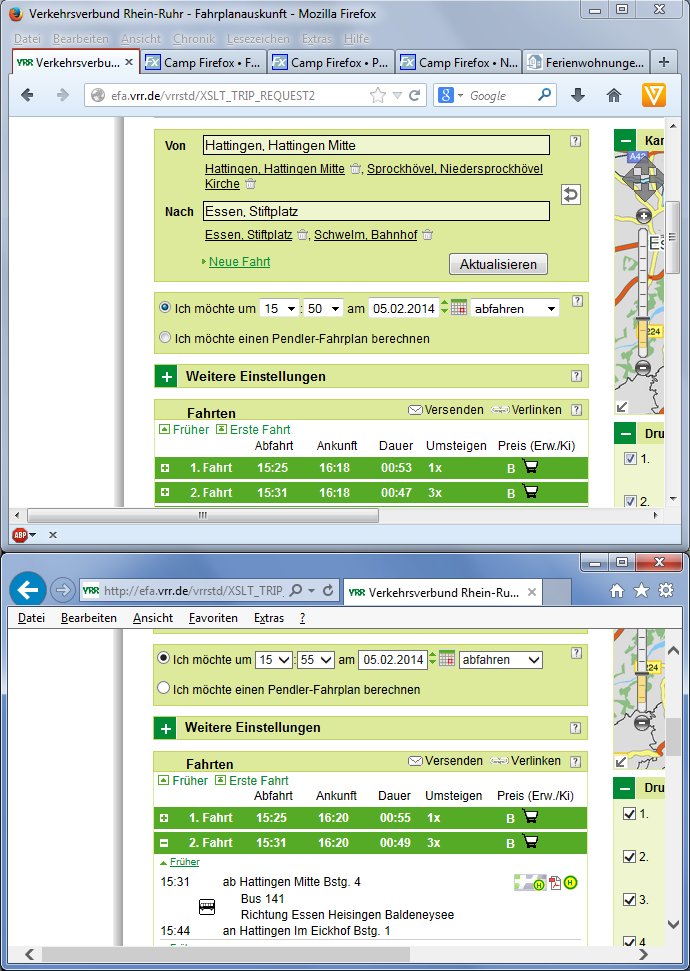Open help icon beside Von field

click(575, 141)
